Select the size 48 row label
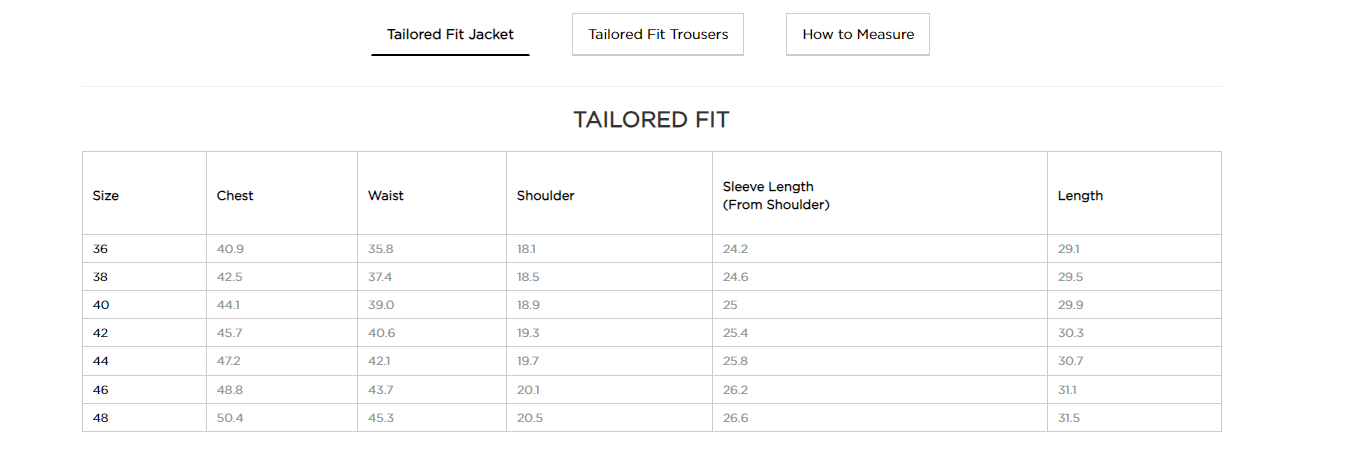 coord(101,418)
